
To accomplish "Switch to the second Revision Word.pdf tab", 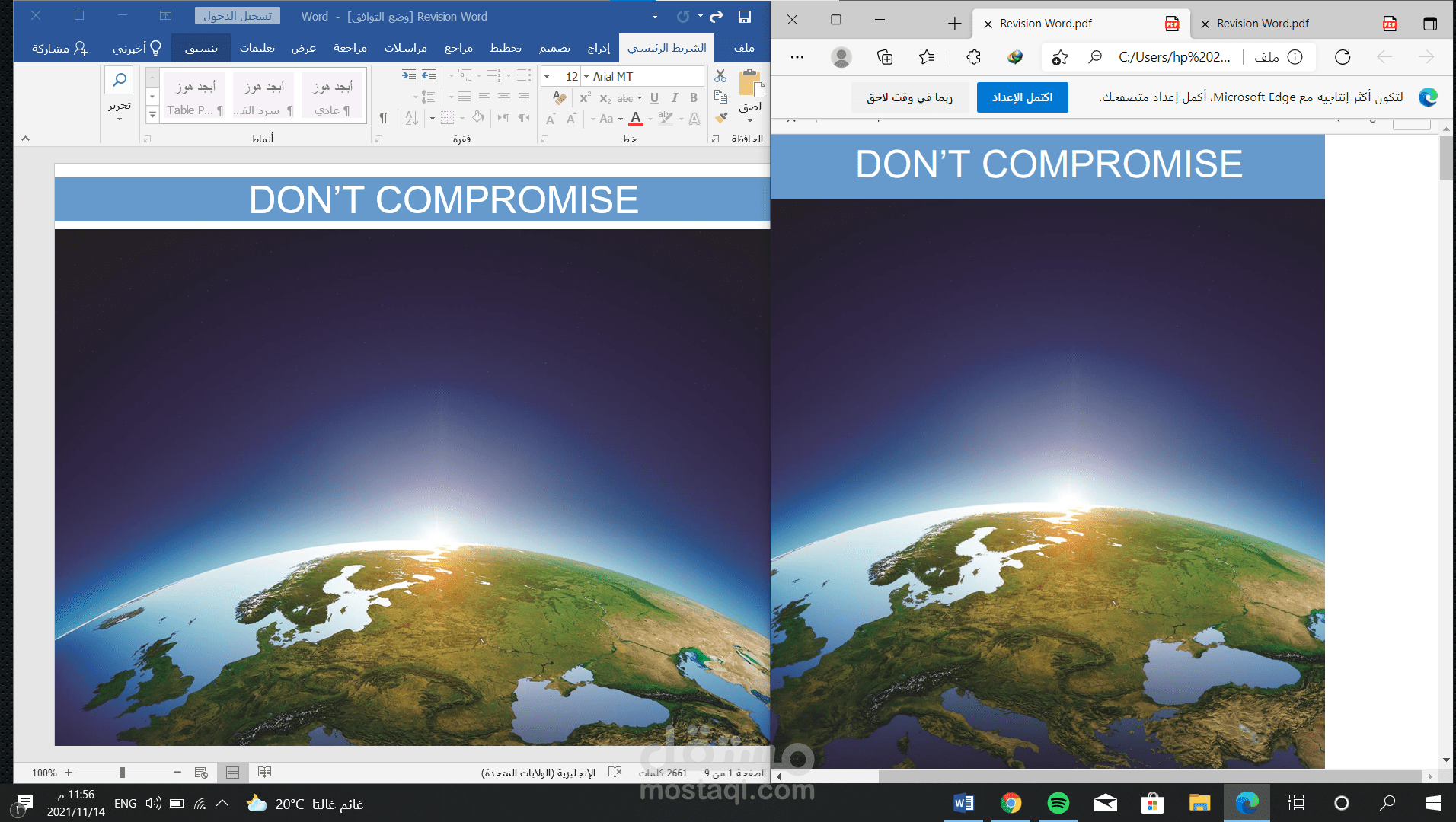I will pos(1263,24).
